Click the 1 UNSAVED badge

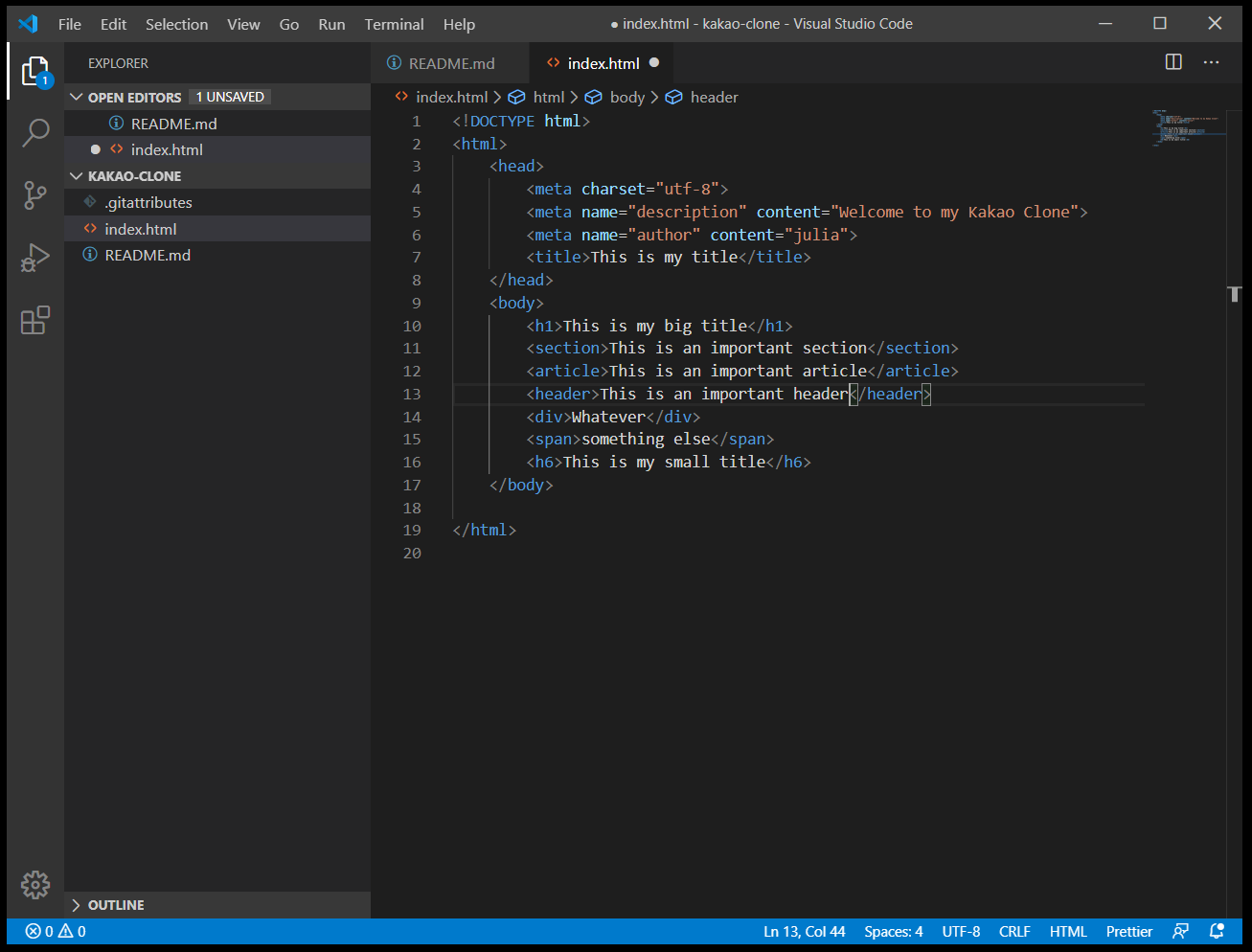(x=230, y=97)
